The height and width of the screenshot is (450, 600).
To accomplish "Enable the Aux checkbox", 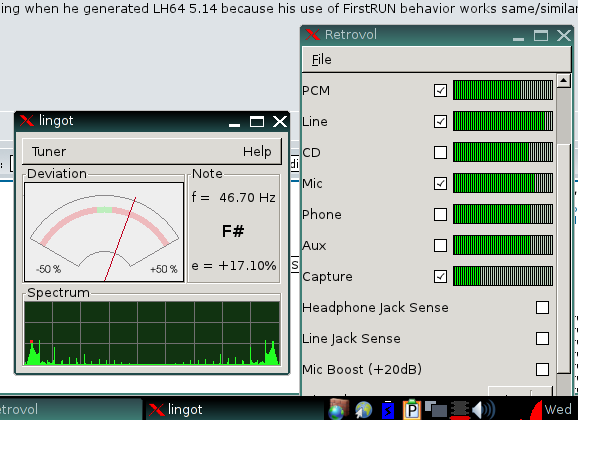I will click(440, 246).
